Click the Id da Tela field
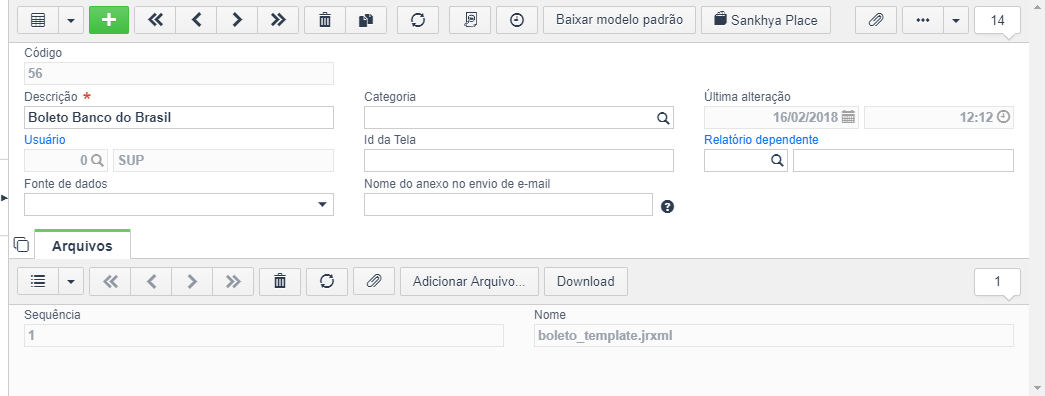This screenshot has height=396, width=1045. click(519, 161)
